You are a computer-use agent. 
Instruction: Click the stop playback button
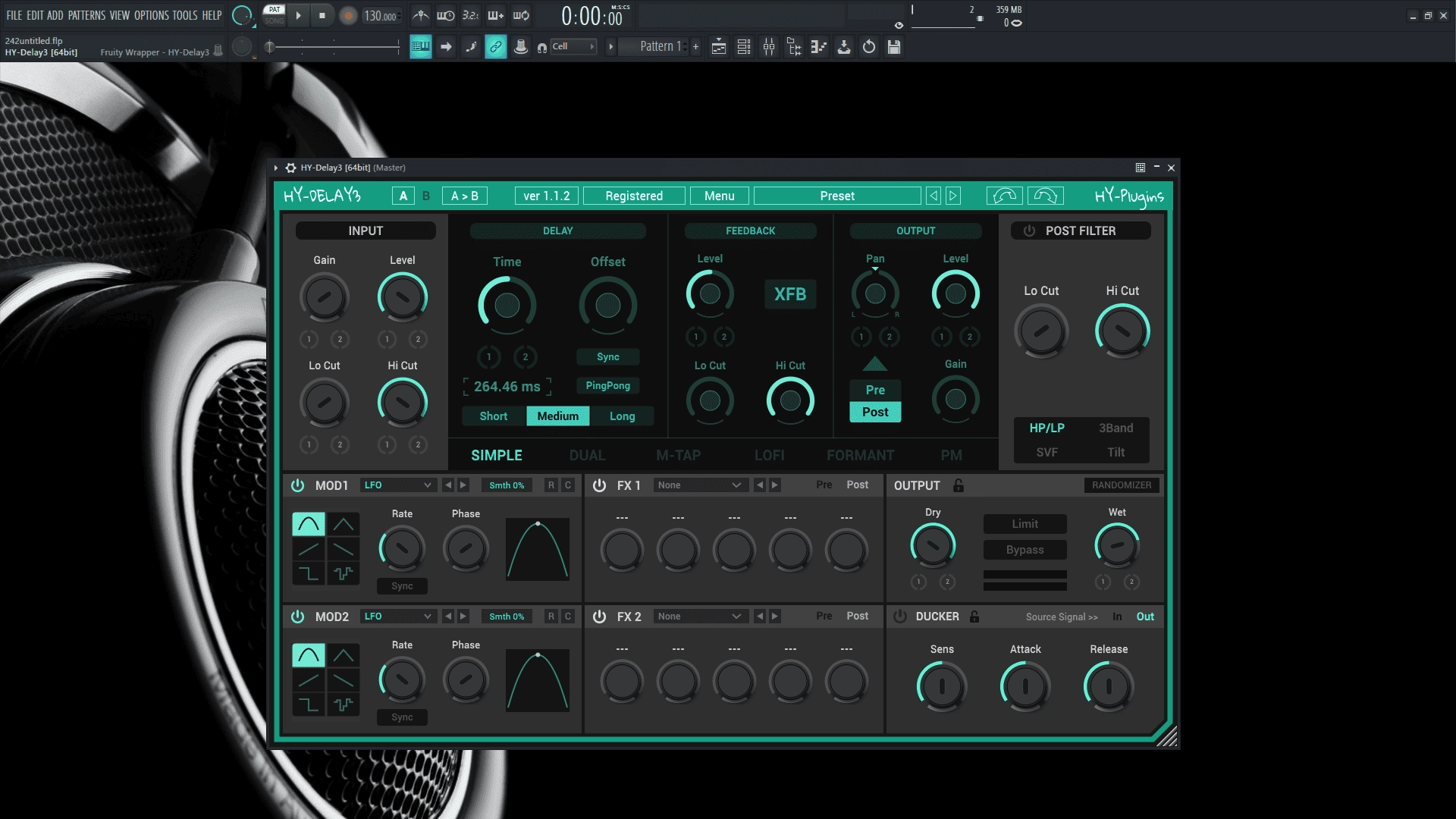pos(322,15)
